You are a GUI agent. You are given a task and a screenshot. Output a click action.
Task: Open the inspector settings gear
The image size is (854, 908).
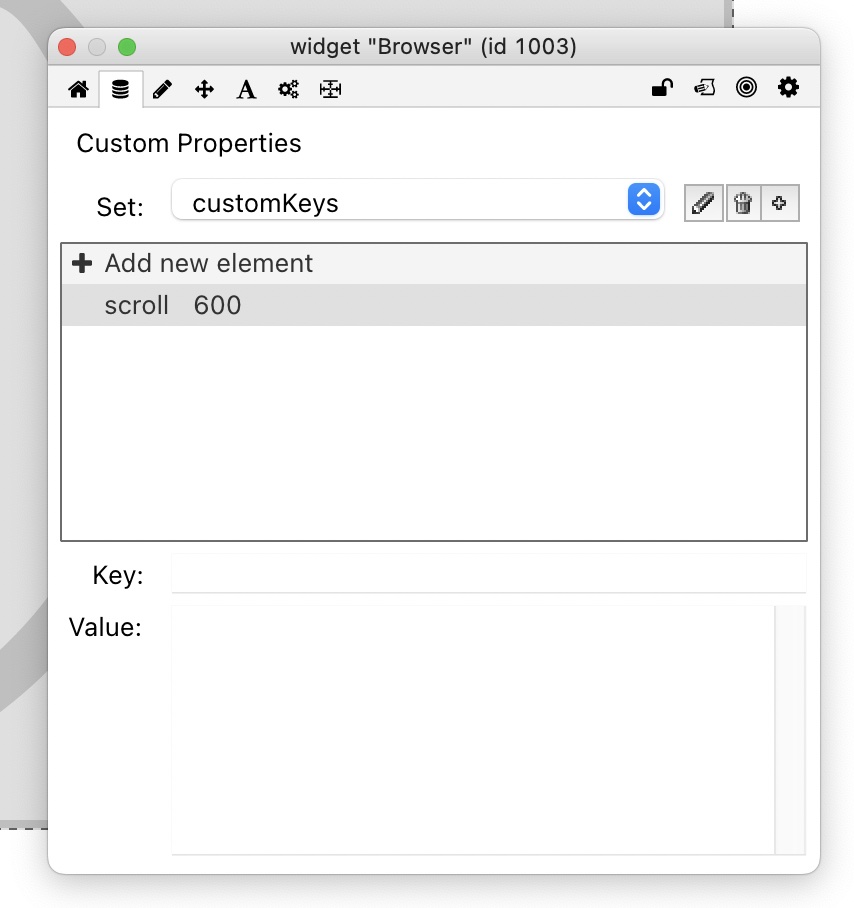pos(788,87)
